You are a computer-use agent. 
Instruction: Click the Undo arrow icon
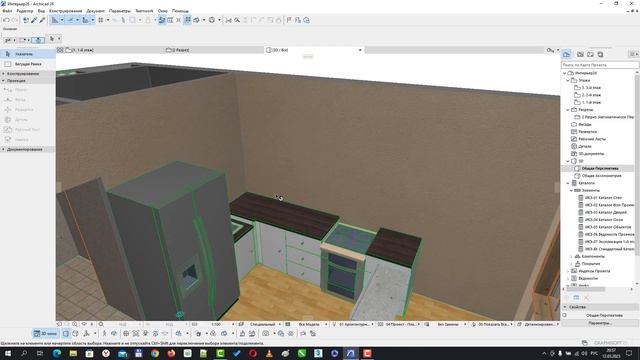pyautogui.click(x=6, y=20)
